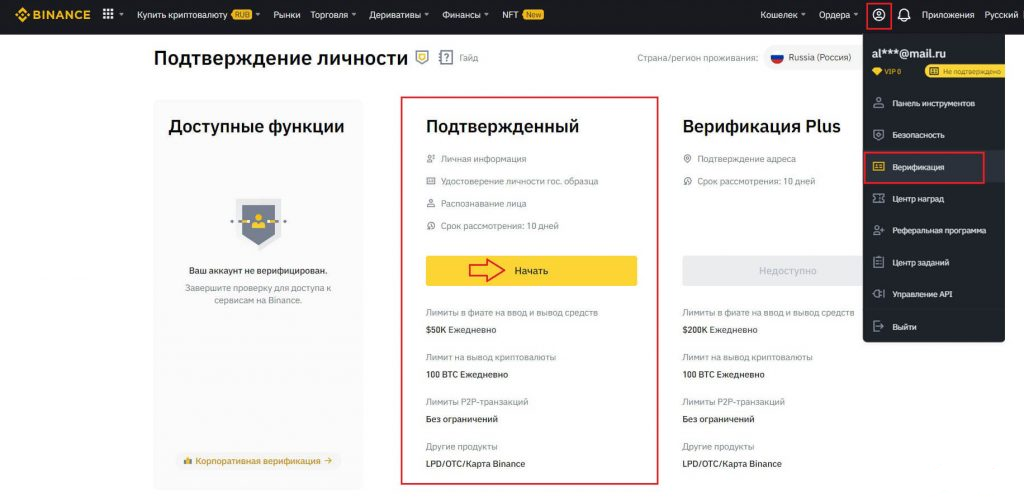
Task: Click the VIP 0 label
Action: tap(892, 71)
